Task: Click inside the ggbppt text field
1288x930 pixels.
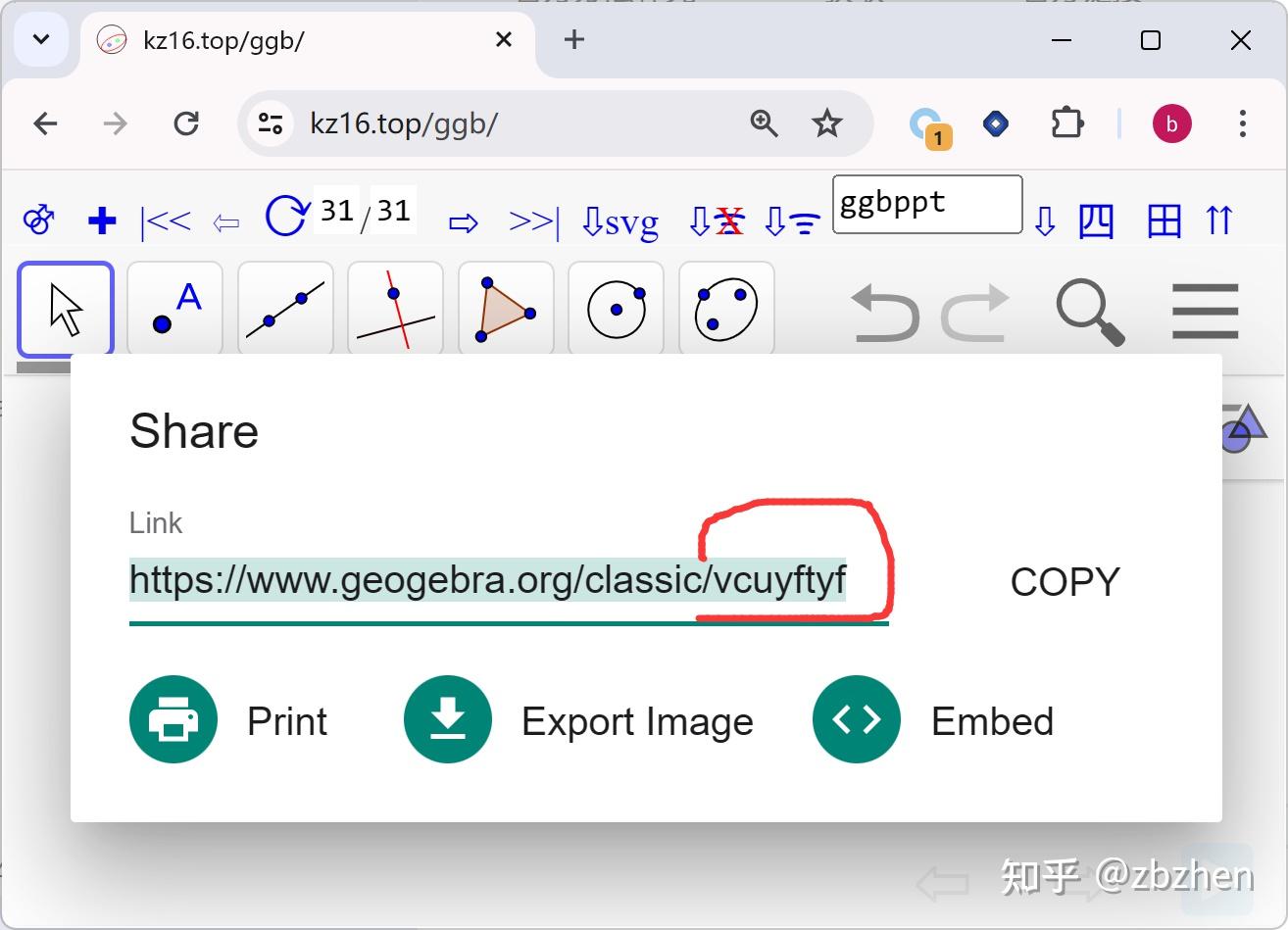Action: point(925,204)
